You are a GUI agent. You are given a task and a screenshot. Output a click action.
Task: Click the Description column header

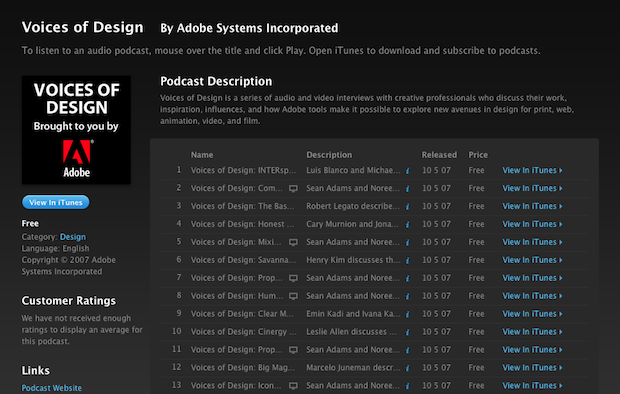pos(329,155)
